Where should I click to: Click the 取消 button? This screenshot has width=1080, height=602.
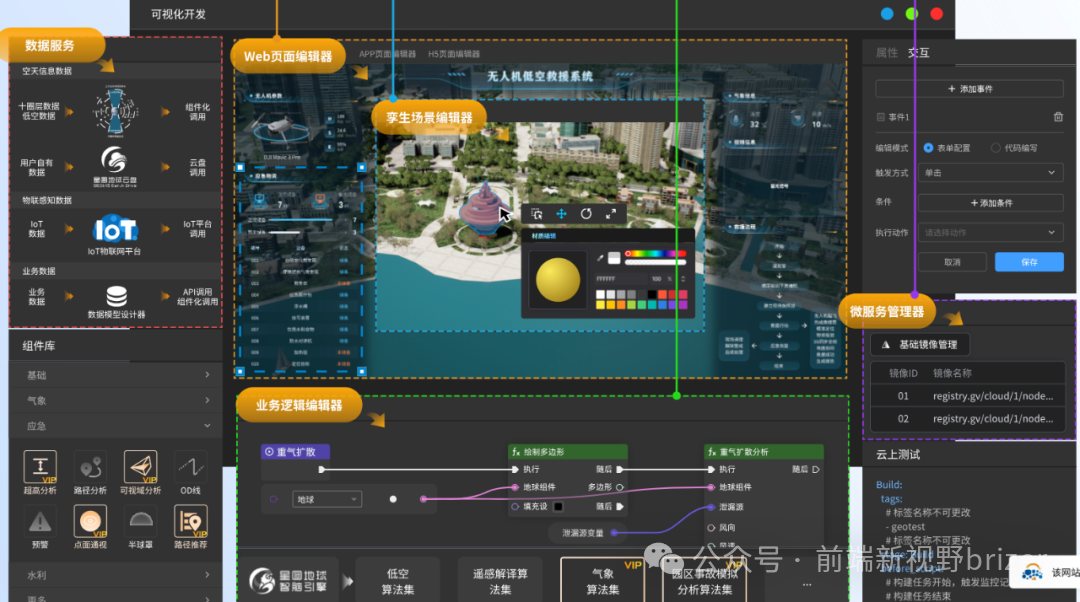952,262
